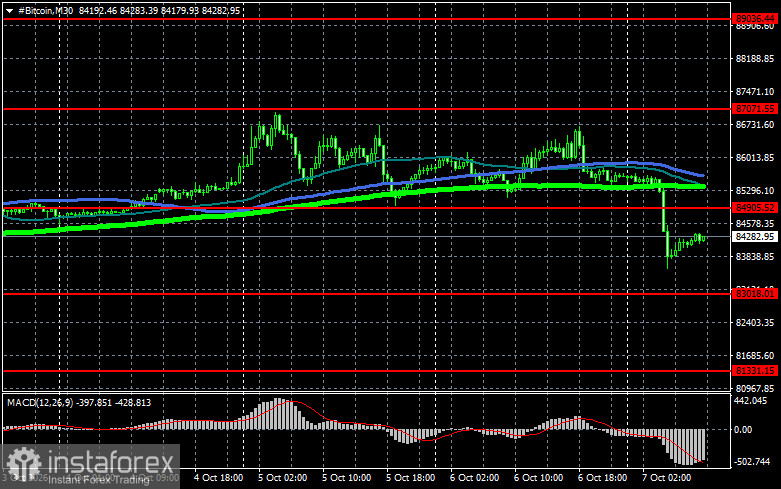
Task: Click the 5 Oct 10:00 time label
Action: coord(347,478)
